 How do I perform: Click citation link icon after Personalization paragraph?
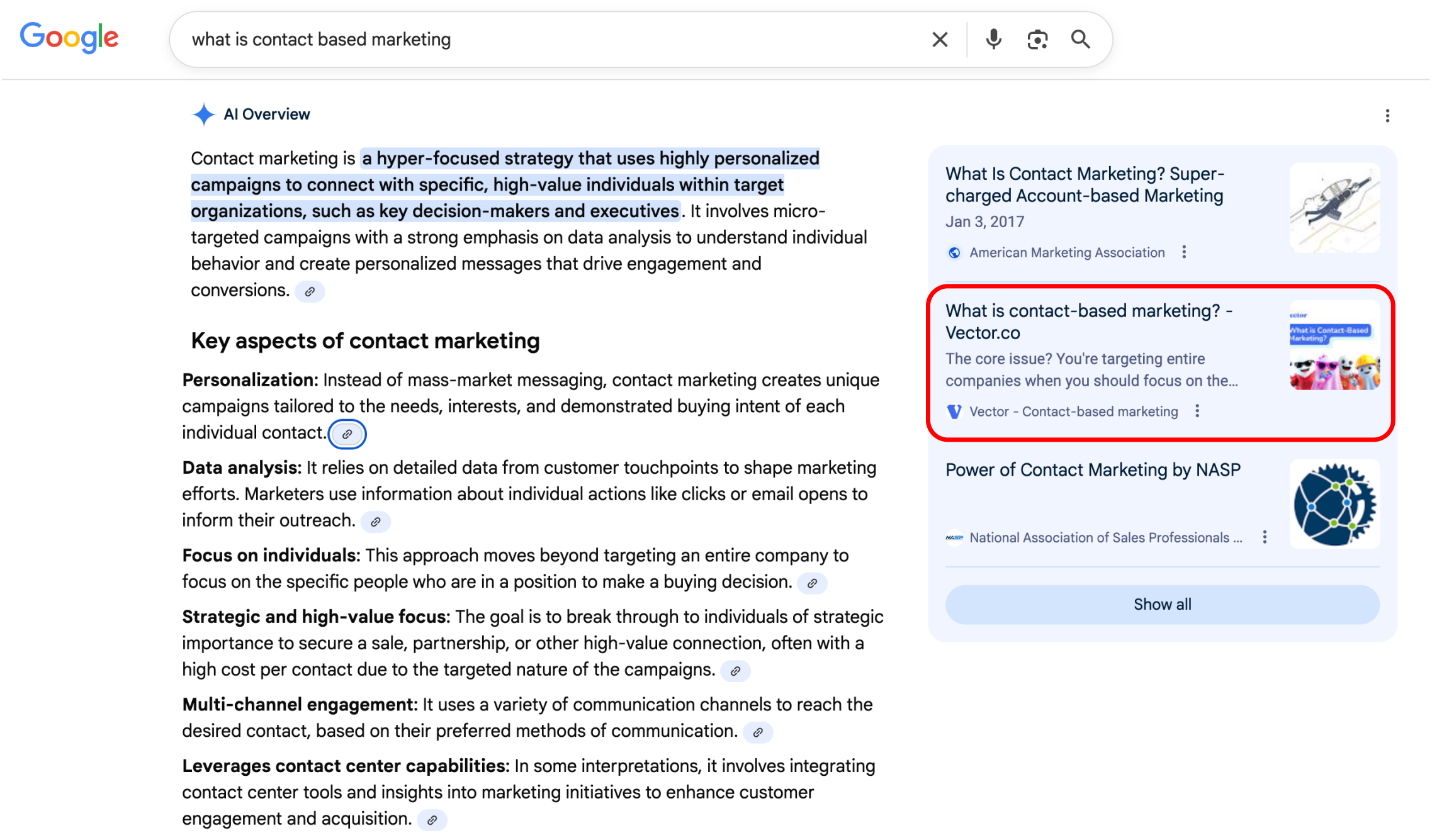tap(347, 434)
